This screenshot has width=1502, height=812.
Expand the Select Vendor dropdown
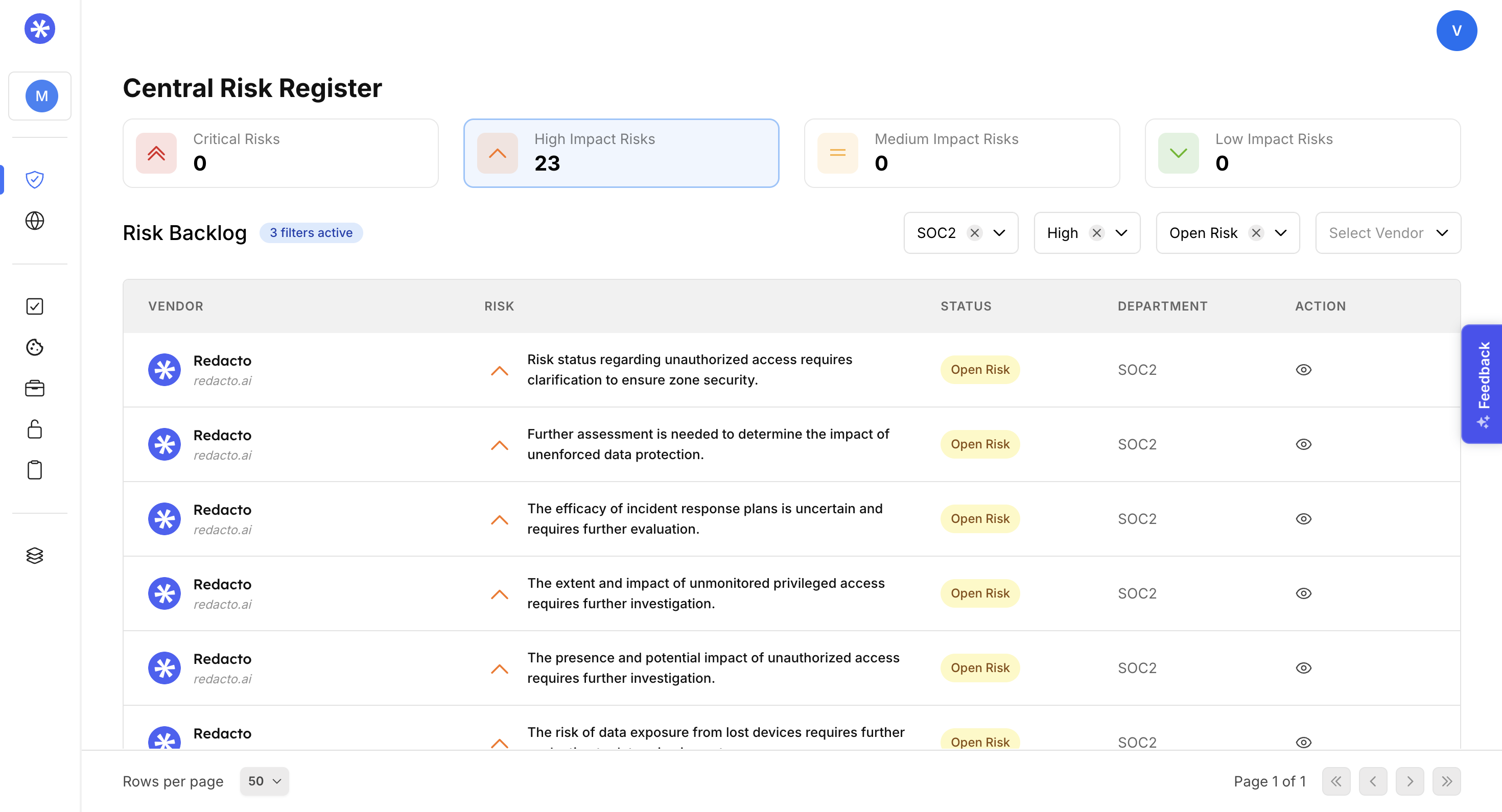(1388, 233)
